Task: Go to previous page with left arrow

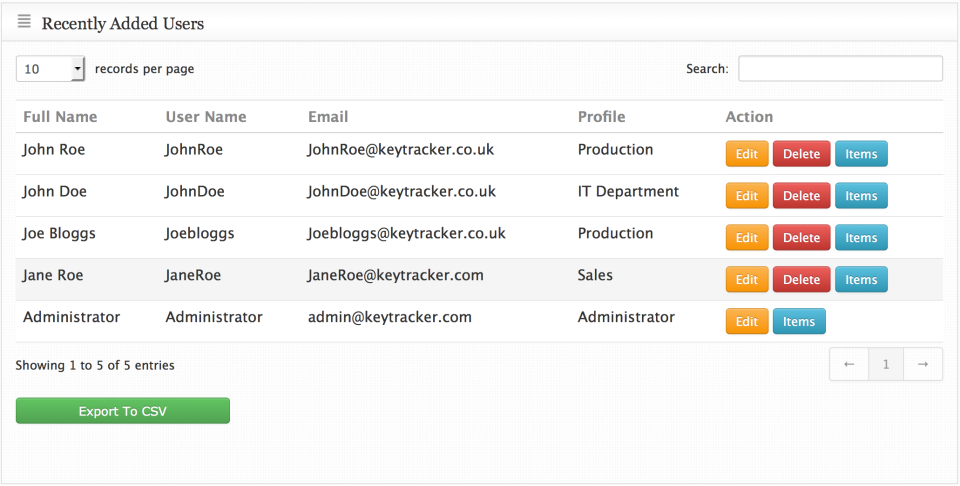Action: tap(849, 365)
